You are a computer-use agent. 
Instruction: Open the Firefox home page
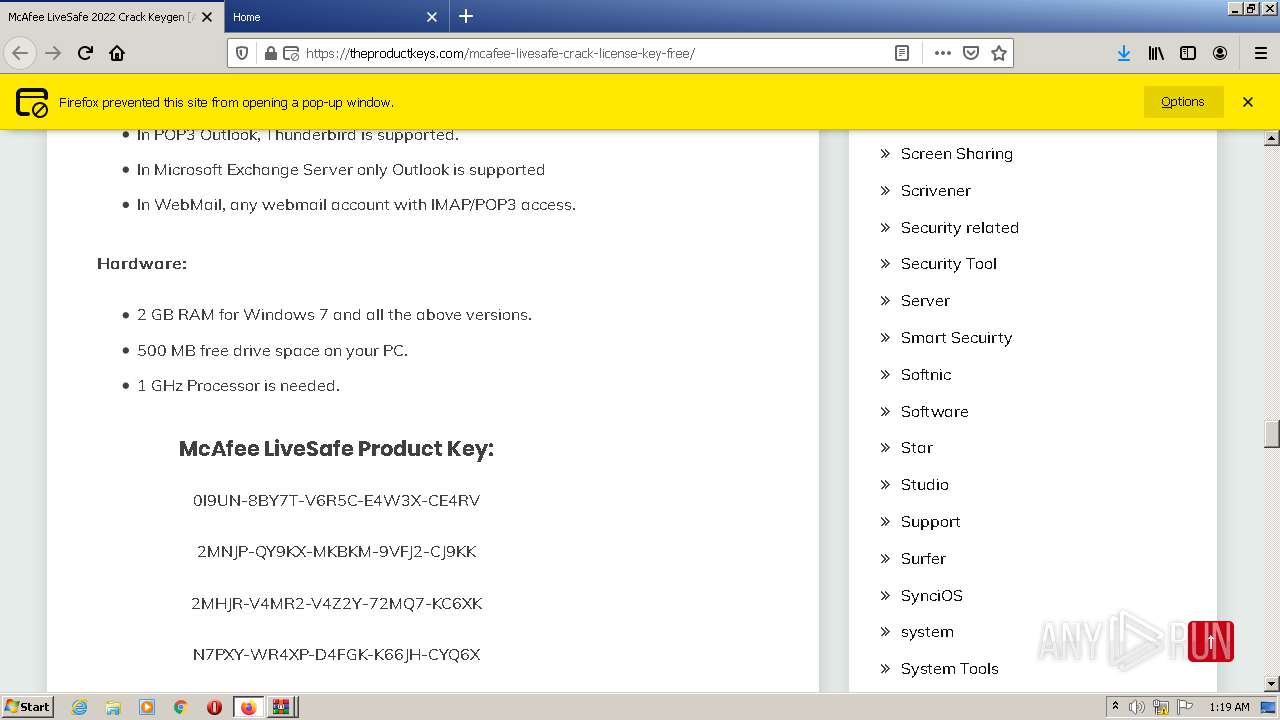click(117, 53)
